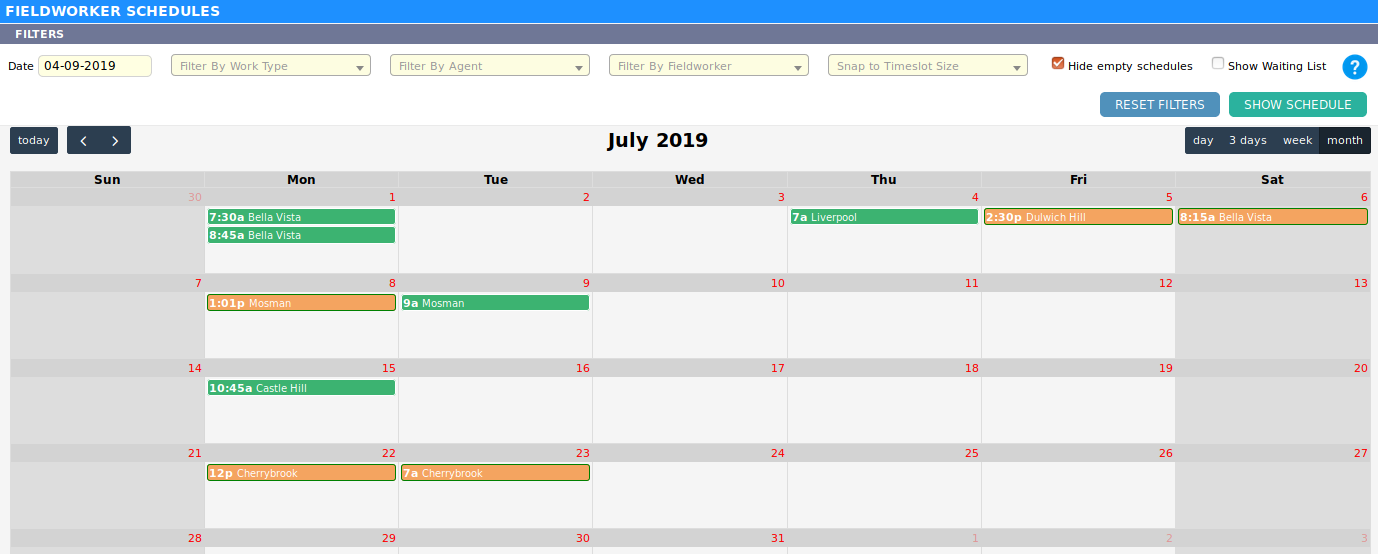Expand Snap to Timeslot Size dropdown
The width and height of the screenshot is (1378, 554).
pyautogui.click(x=928, y=66)
